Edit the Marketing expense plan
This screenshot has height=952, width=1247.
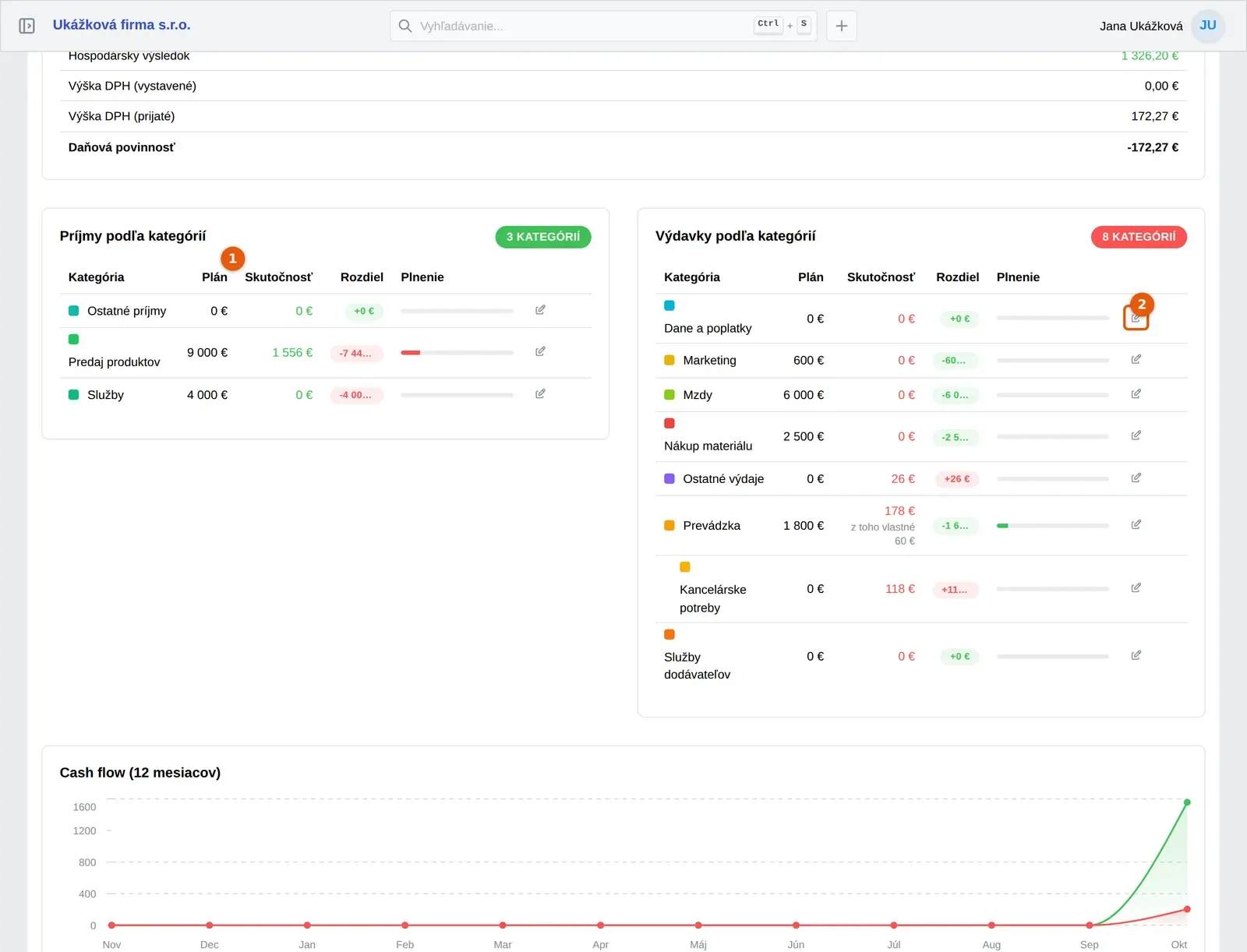(1136, 359)
